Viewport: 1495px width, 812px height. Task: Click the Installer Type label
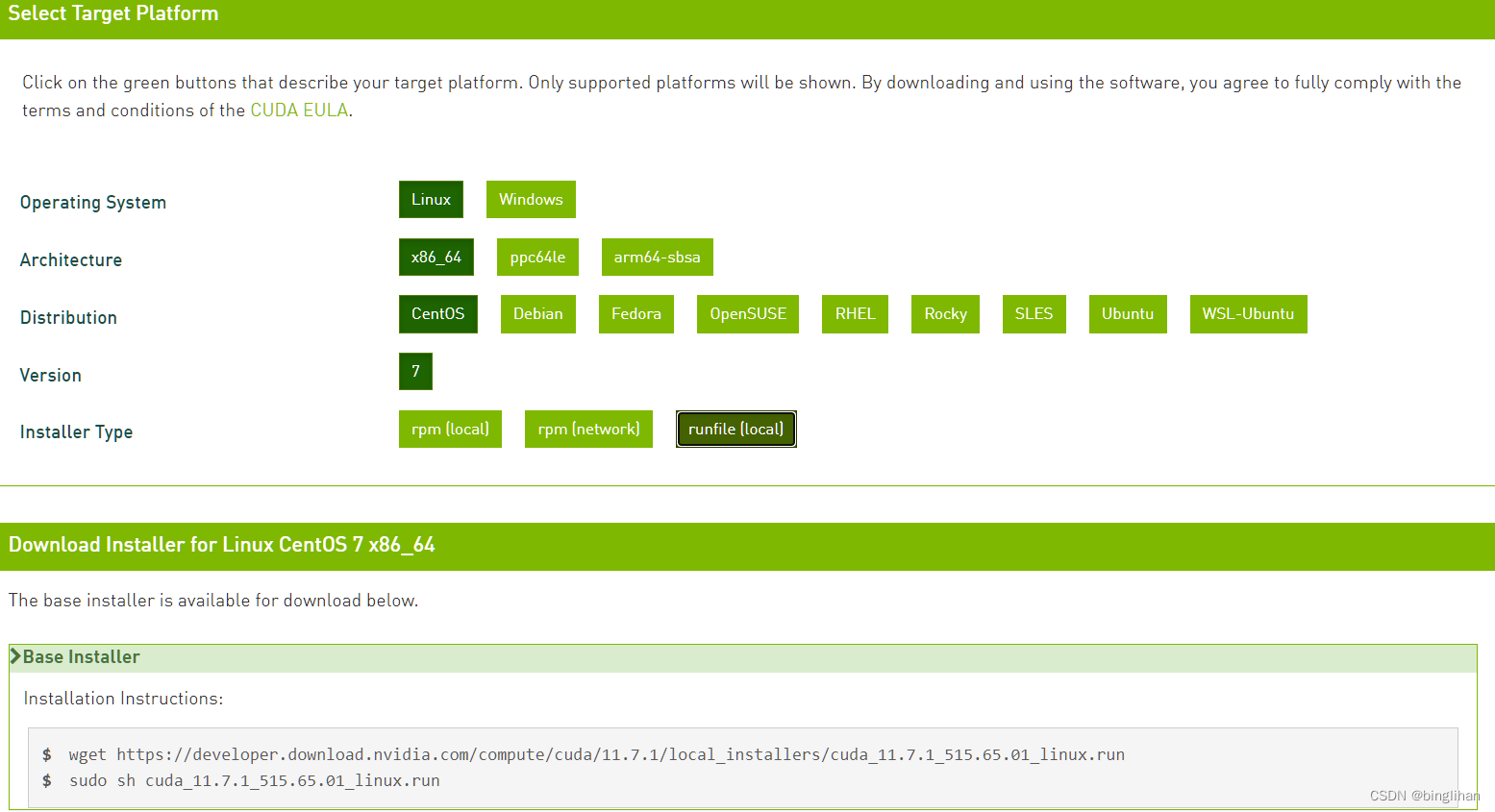(76, 432)
